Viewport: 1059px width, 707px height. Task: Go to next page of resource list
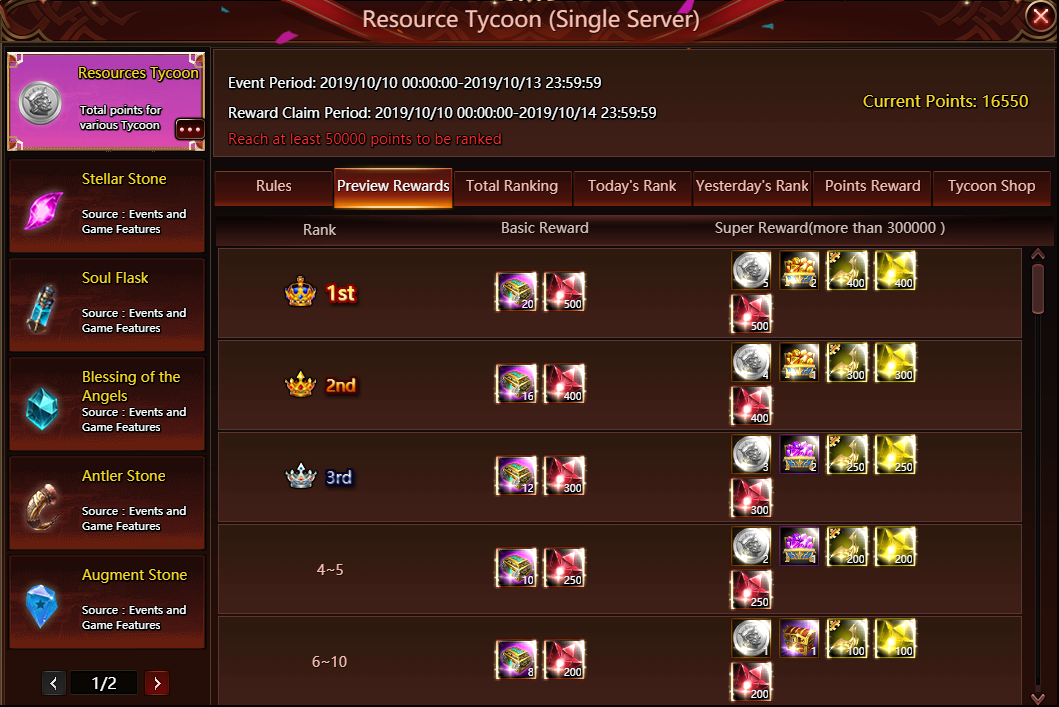pos(157,683)
